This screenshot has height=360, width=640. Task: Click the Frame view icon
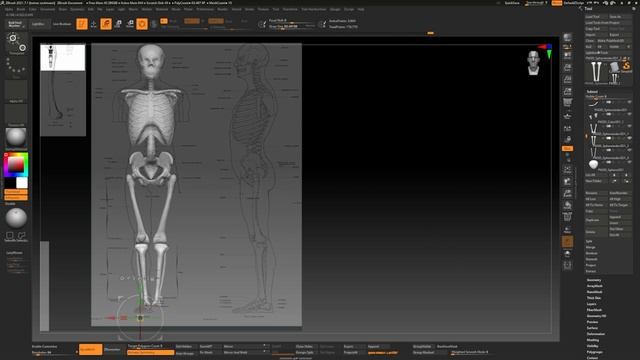click(x=567, y=169)
